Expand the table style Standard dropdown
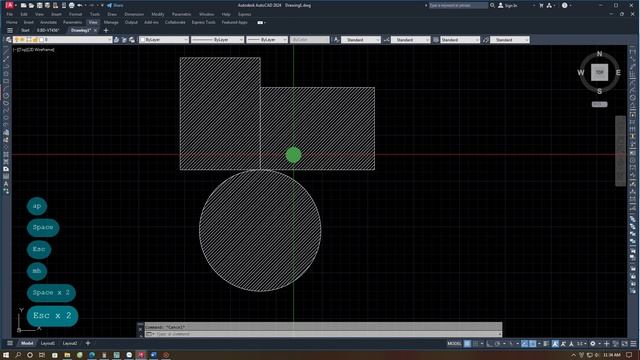 pyautogui.click(x=477, y=40)
